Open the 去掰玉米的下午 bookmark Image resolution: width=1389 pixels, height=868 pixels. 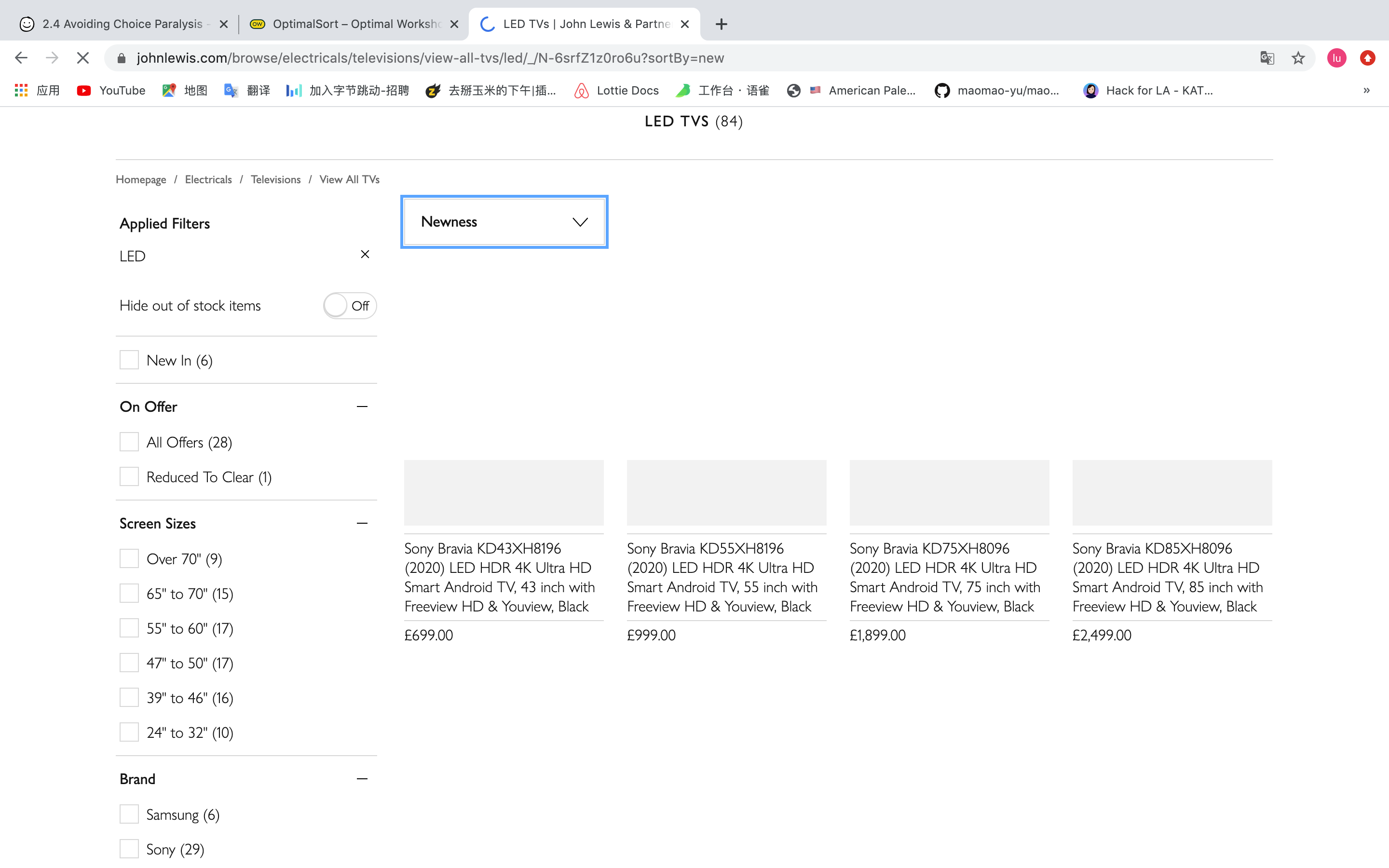tap(491, 90)
